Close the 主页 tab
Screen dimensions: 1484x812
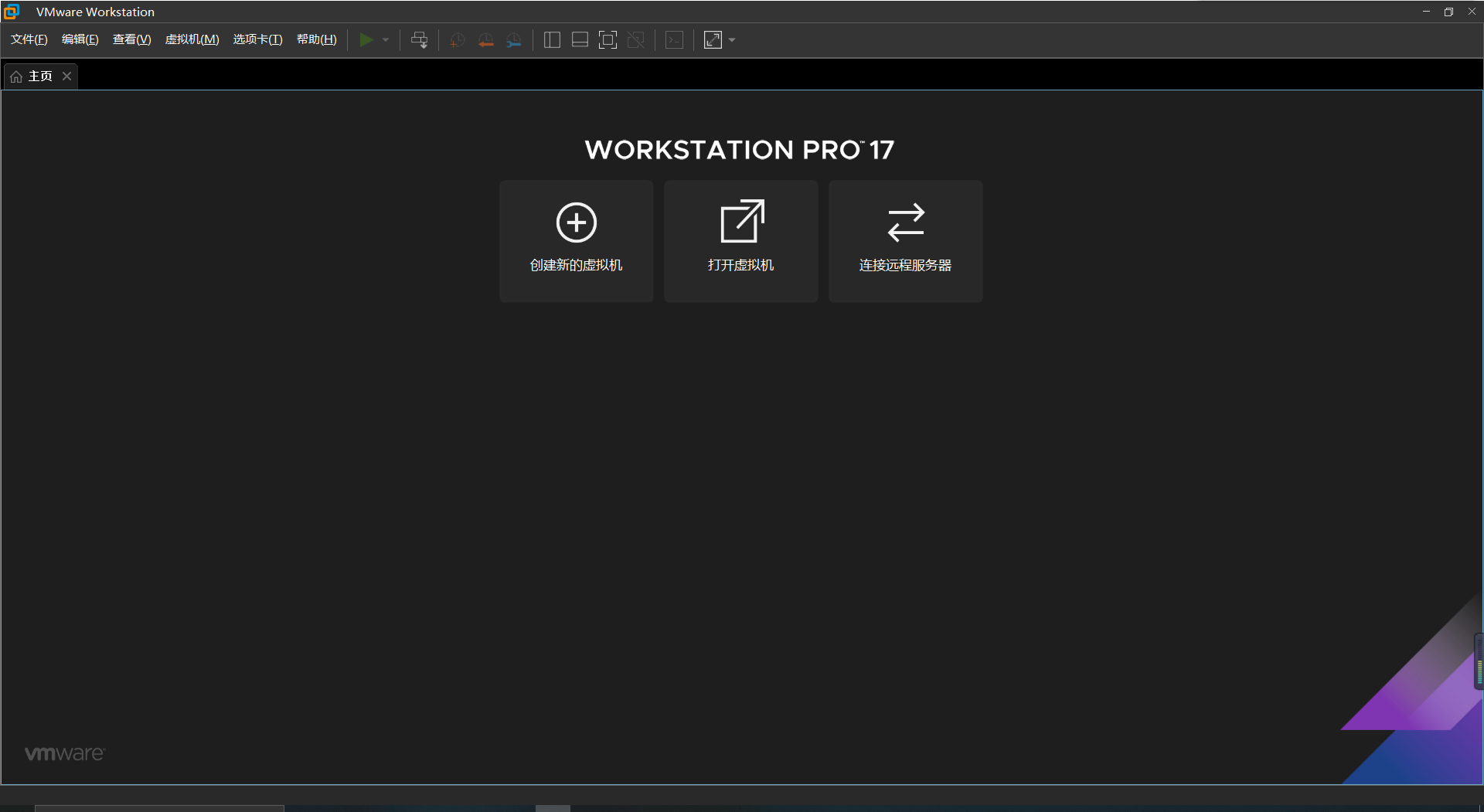66,76
